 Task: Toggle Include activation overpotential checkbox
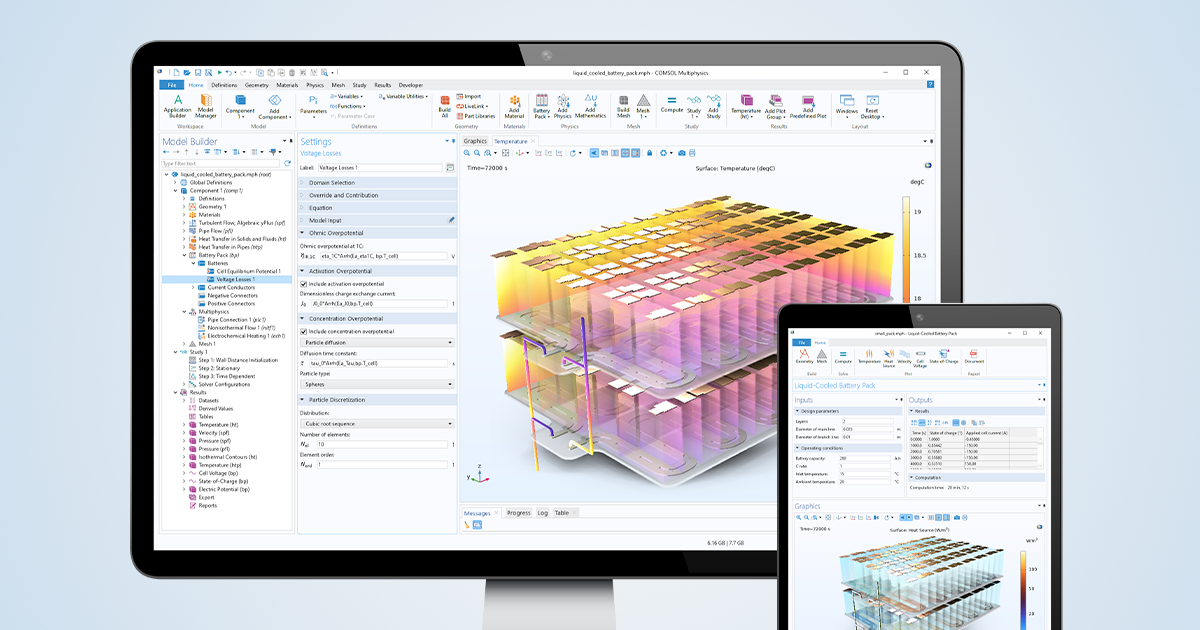[x=303, y=283]
